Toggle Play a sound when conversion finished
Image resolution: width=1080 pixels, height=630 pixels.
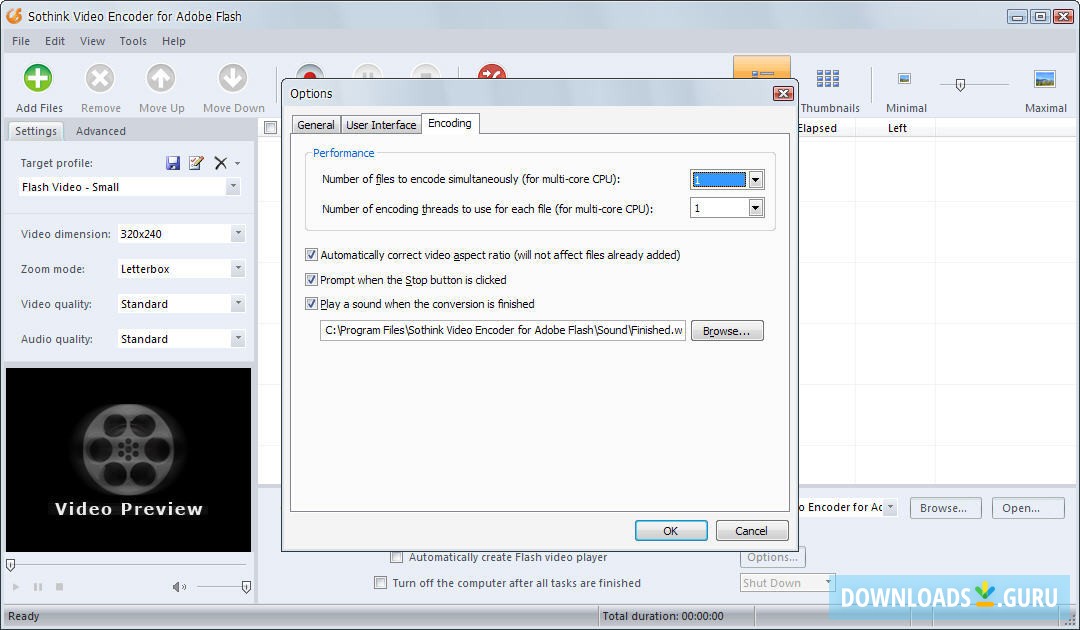coord(311,304)
